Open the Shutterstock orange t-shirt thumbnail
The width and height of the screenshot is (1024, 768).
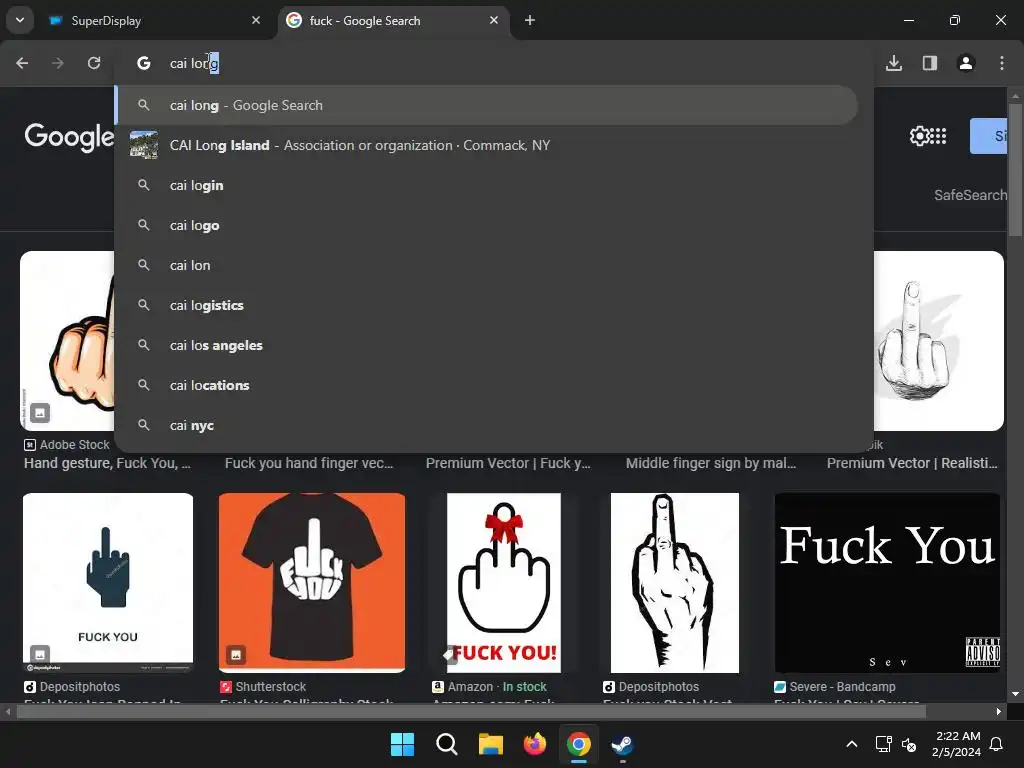click(x=312, y=583)
